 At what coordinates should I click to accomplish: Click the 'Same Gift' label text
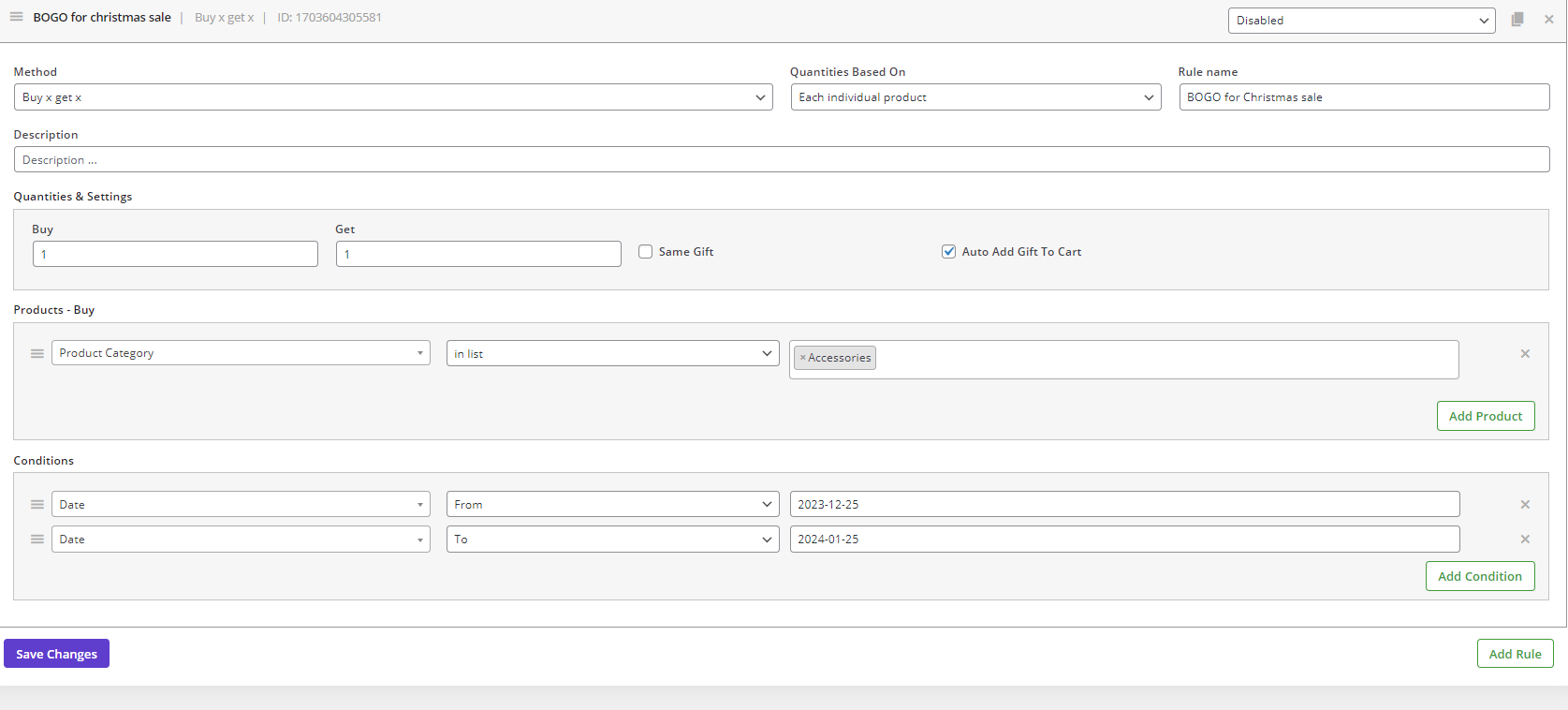tap(686, 252)
